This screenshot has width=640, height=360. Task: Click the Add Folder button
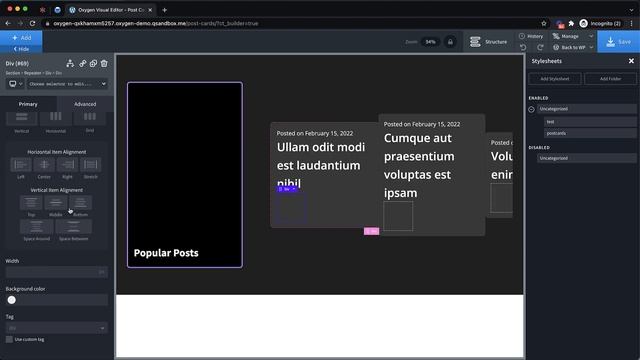[x=610, y=79]
